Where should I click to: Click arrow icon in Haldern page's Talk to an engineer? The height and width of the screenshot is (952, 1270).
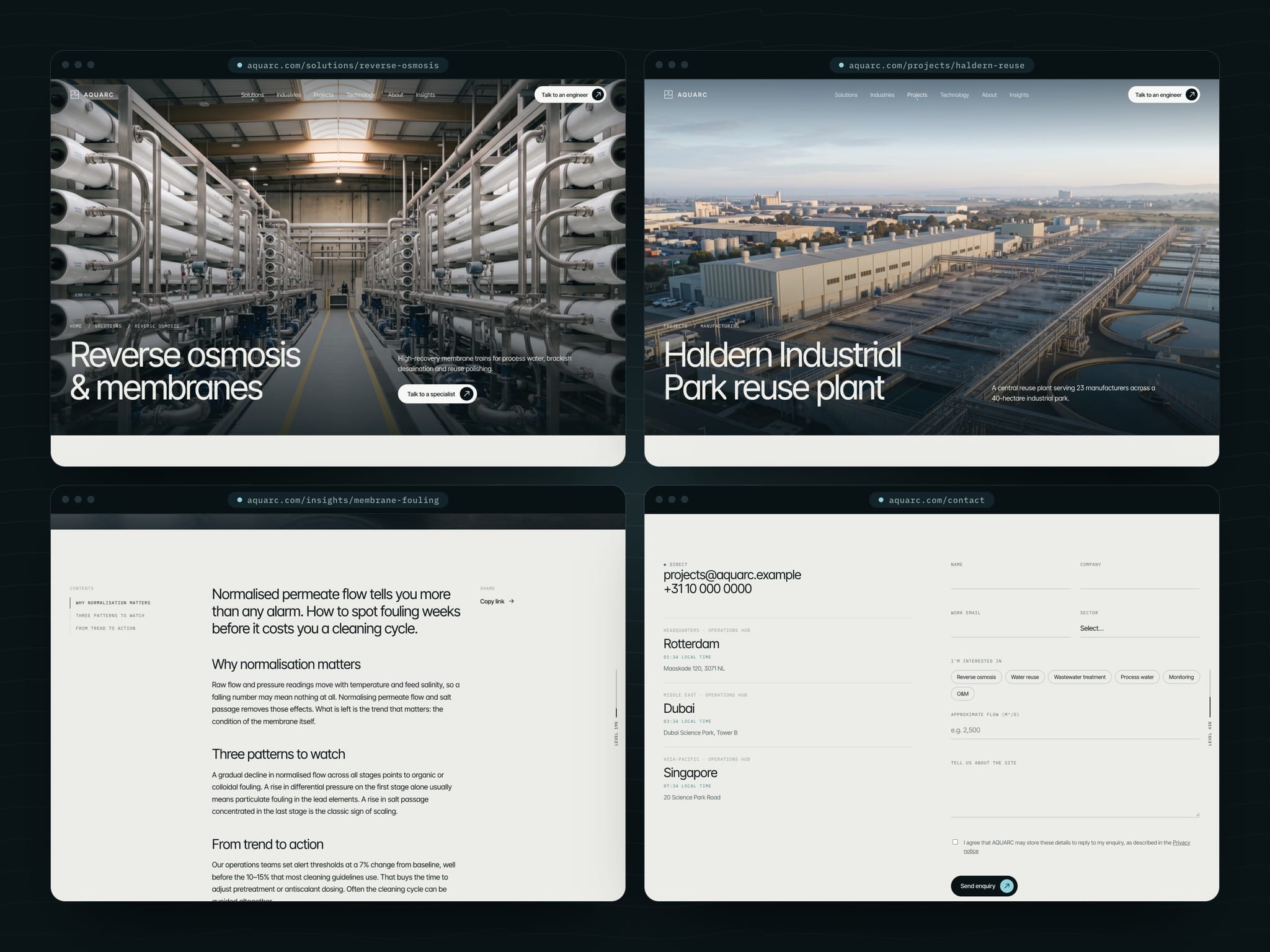coord(1191,95)
